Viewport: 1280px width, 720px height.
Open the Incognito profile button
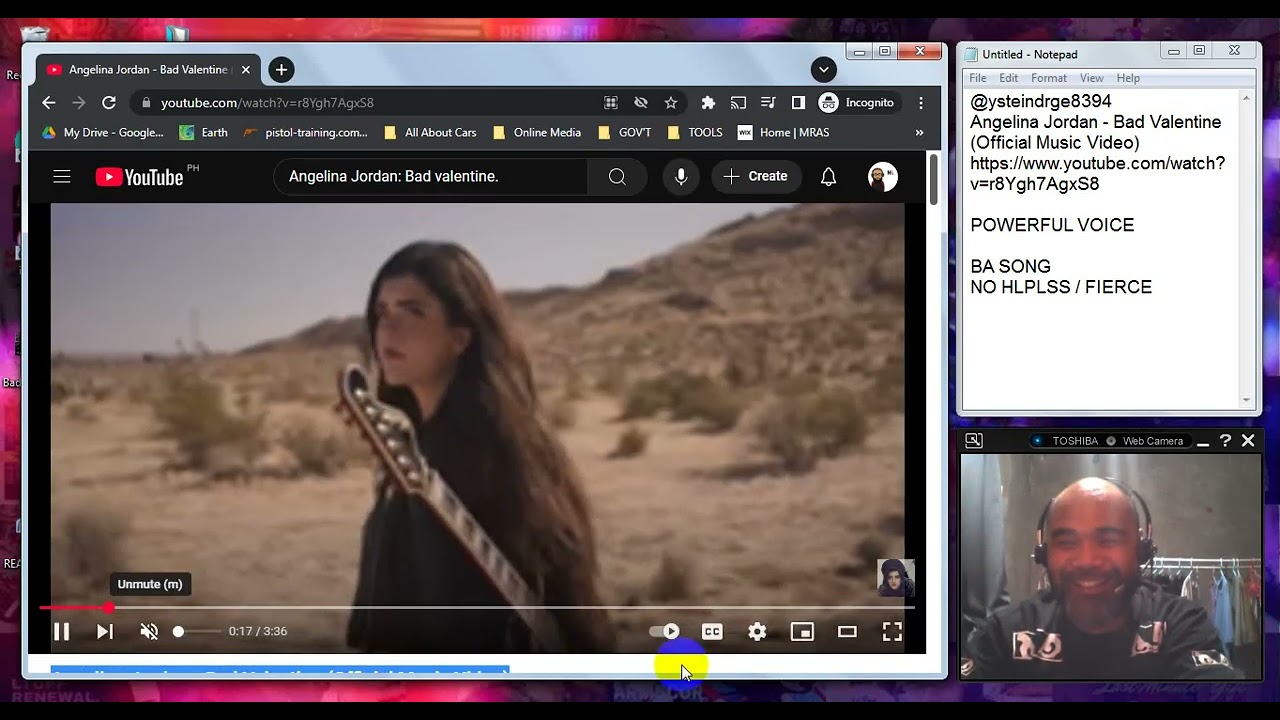pos(857,102)
